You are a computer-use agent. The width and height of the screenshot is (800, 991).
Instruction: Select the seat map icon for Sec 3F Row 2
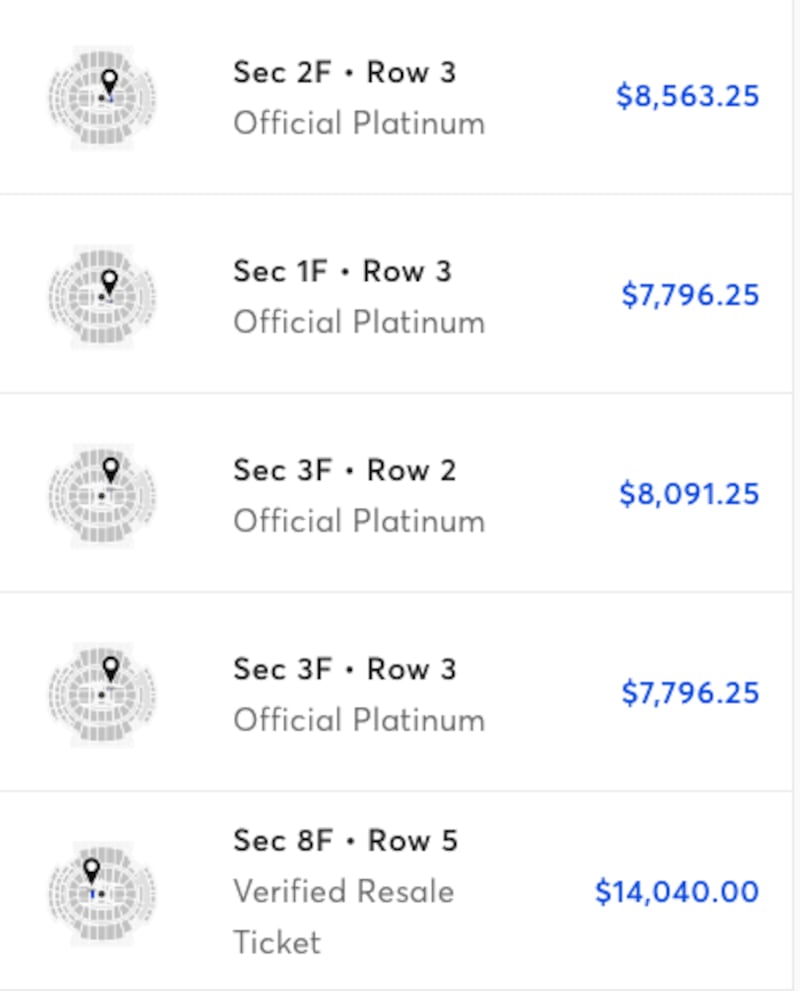pyautogui.click(x=102, y=495)
